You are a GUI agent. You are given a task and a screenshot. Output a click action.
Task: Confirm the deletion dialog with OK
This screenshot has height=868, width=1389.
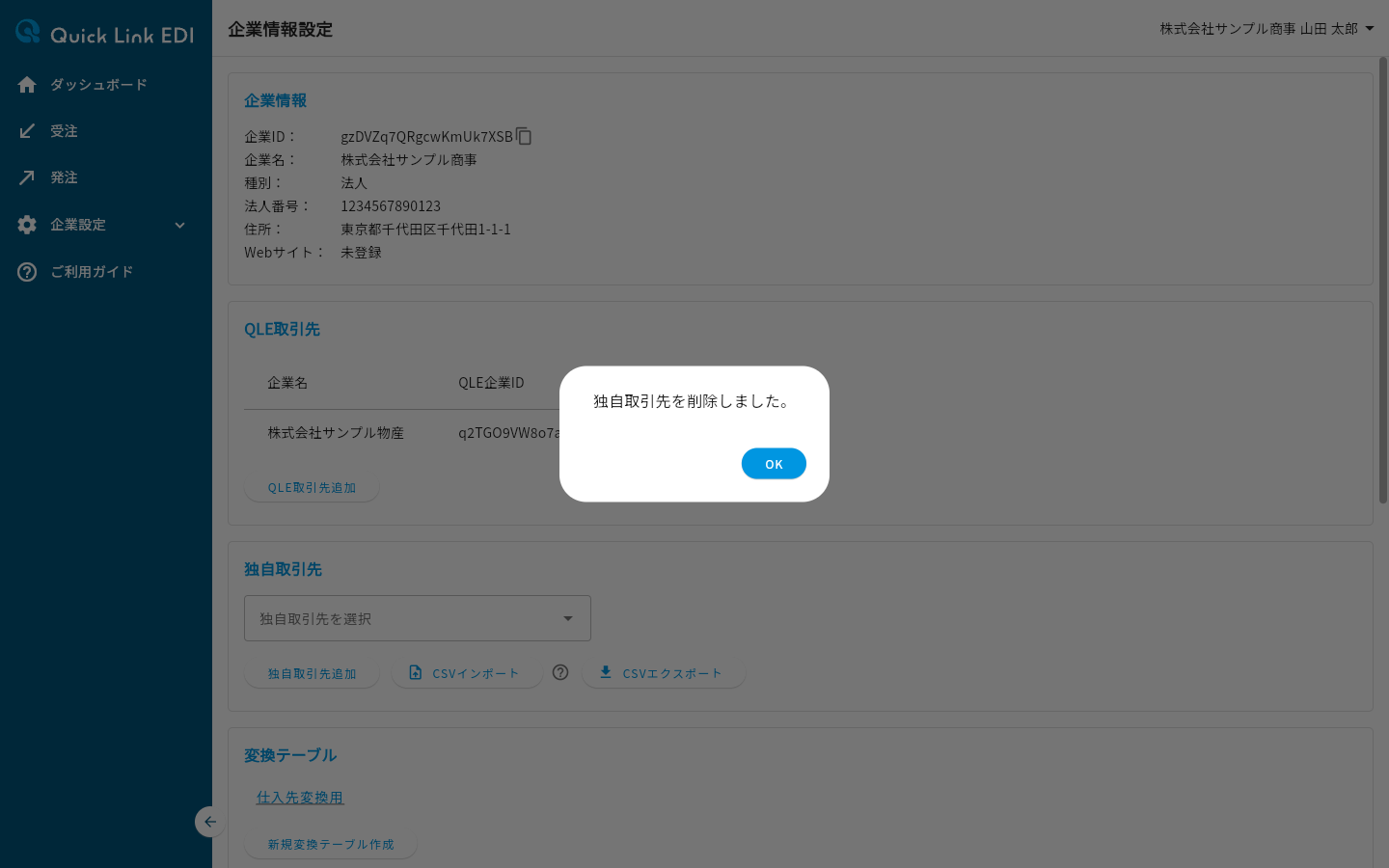pos(774,464)
